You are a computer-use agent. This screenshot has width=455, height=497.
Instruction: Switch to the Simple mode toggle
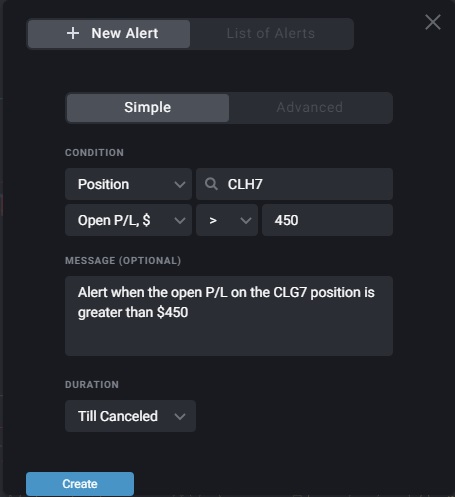(x=148, y=108)
